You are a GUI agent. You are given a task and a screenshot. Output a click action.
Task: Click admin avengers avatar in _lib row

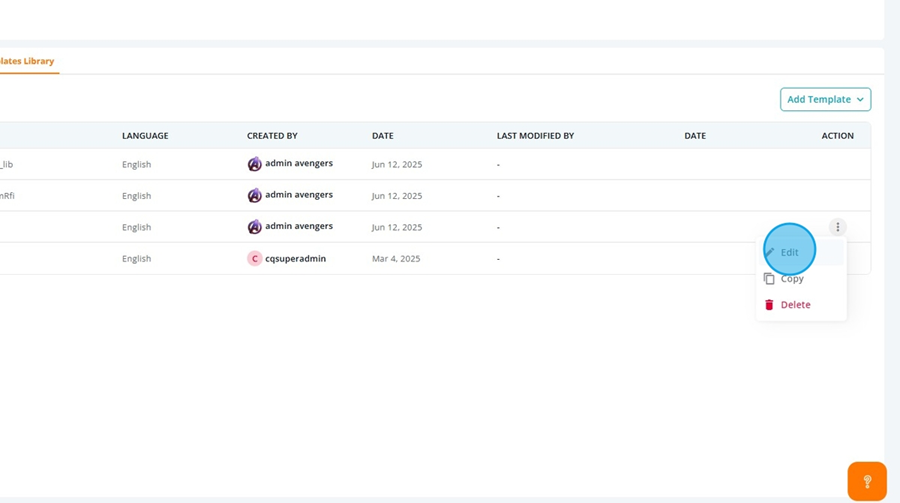254,164
